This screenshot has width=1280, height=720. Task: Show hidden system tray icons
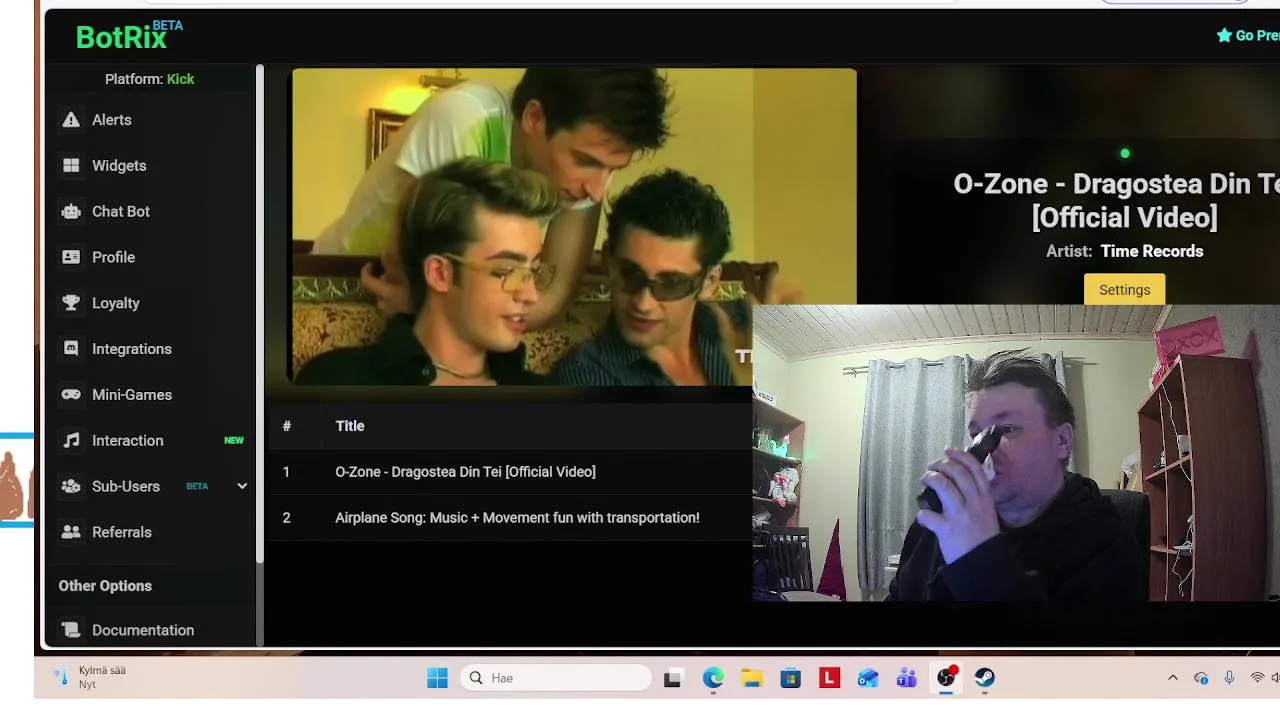[x=1173, y=678]
